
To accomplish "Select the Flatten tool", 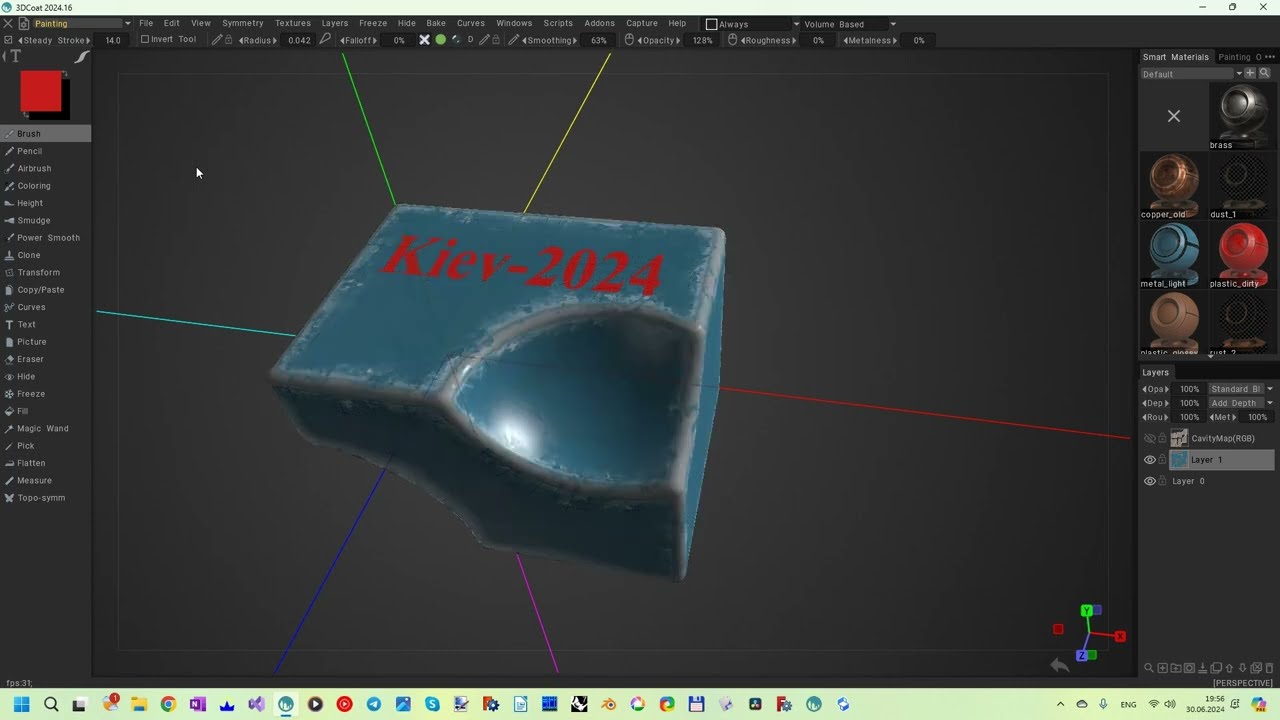I will (45, 463).
